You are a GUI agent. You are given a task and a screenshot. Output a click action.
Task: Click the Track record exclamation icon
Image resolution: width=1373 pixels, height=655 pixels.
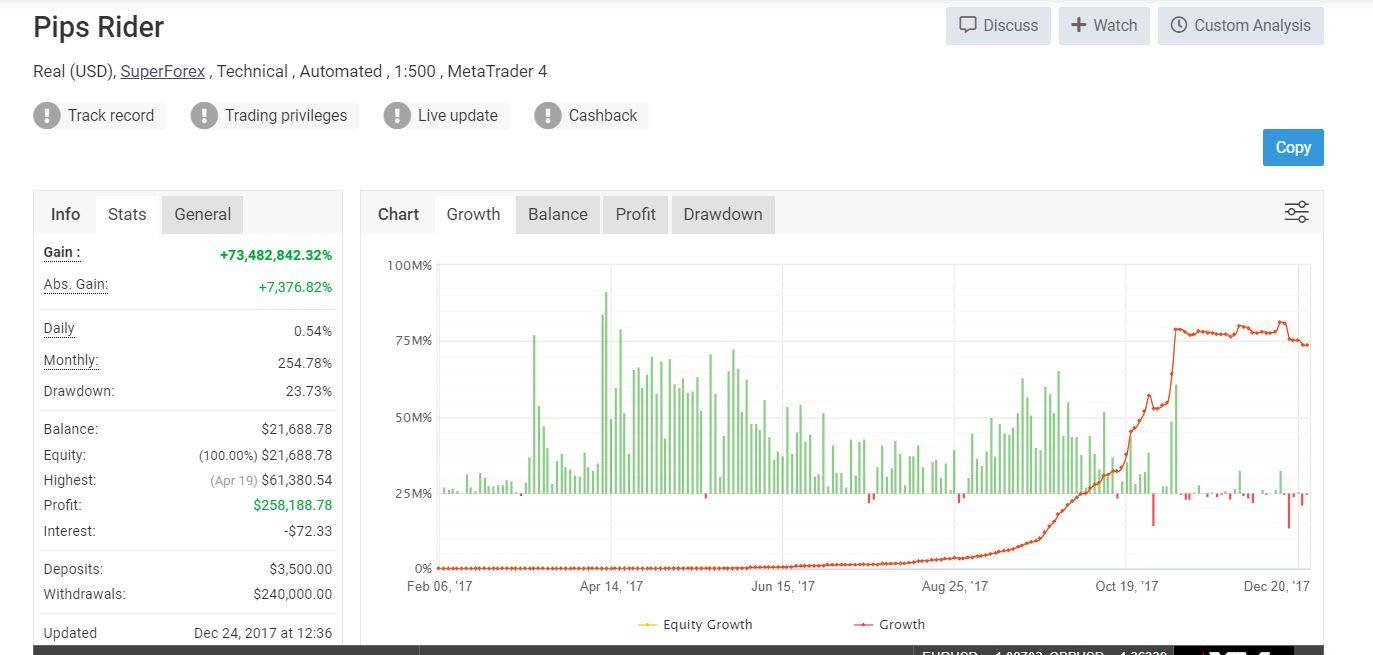[47, 116]
